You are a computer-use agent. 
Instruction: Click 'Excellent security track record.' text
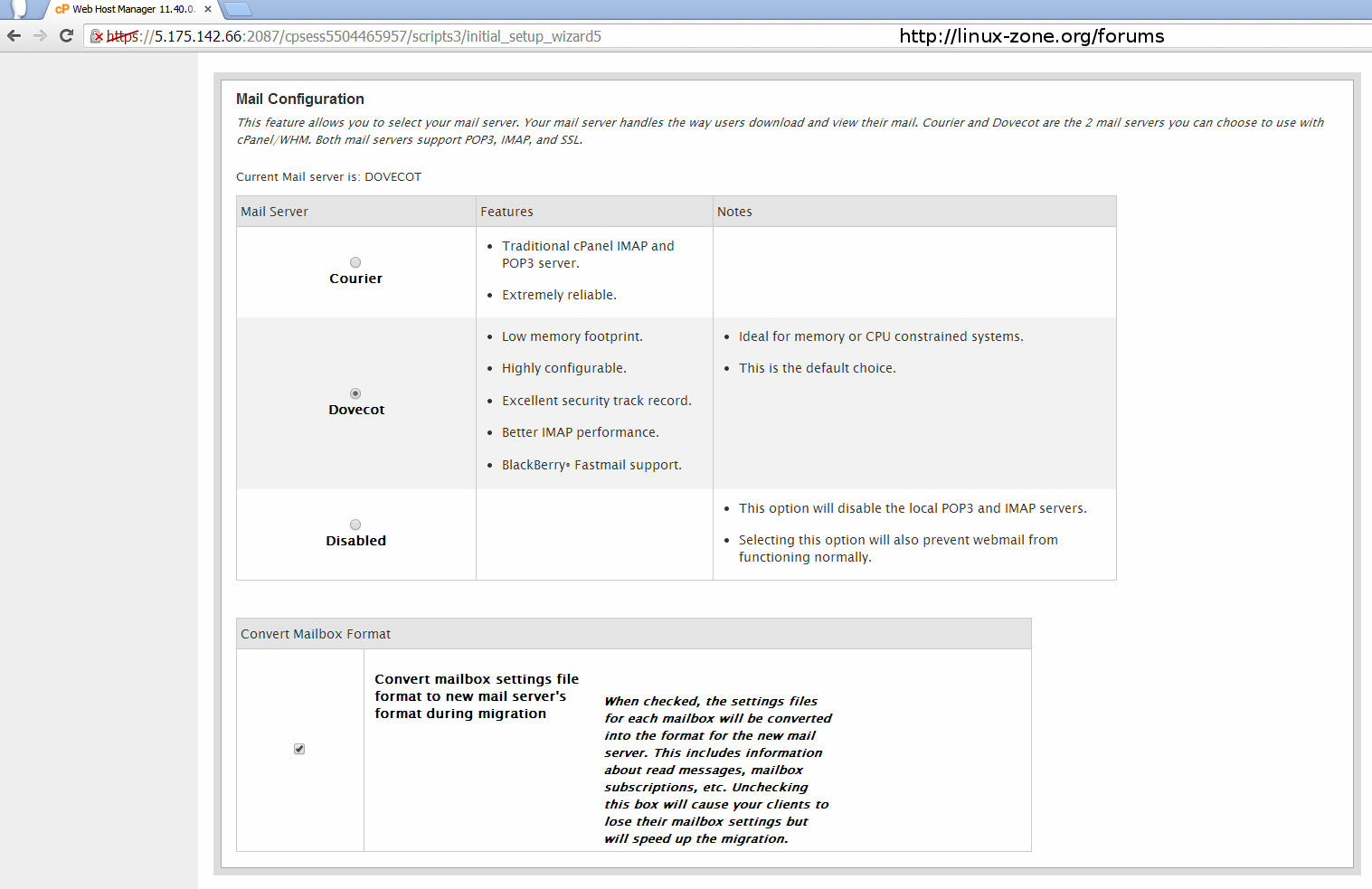597,401
